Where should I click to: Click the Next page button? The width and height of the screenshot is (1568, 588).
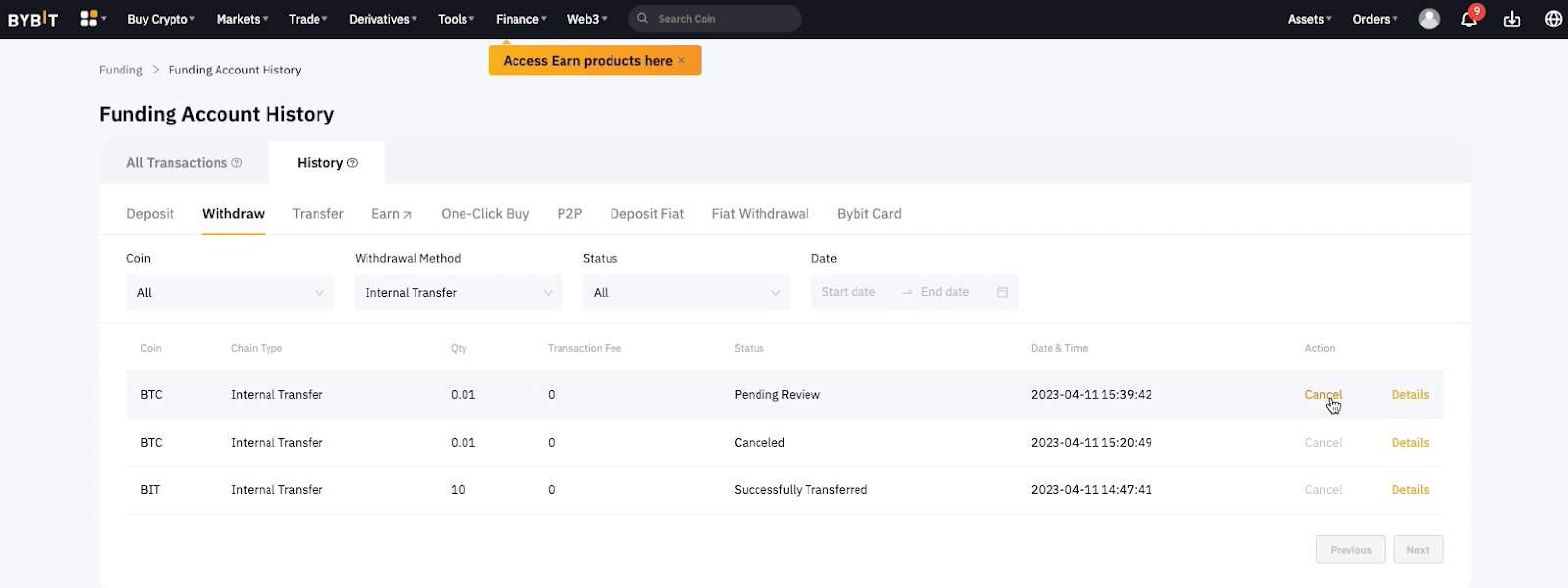point(1417,550)
